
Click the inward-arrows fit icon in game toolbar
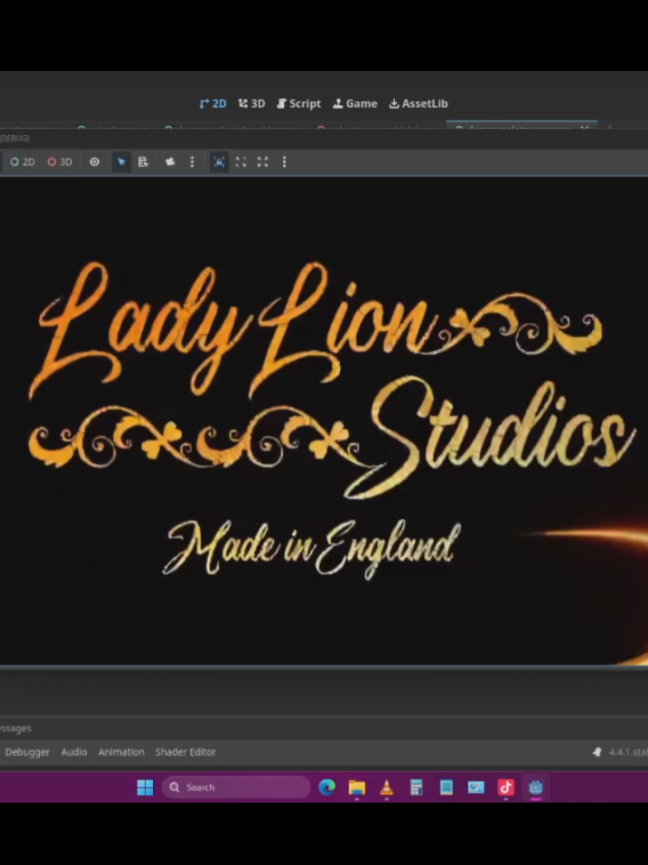pyautogui.click(x=263, y=162)
